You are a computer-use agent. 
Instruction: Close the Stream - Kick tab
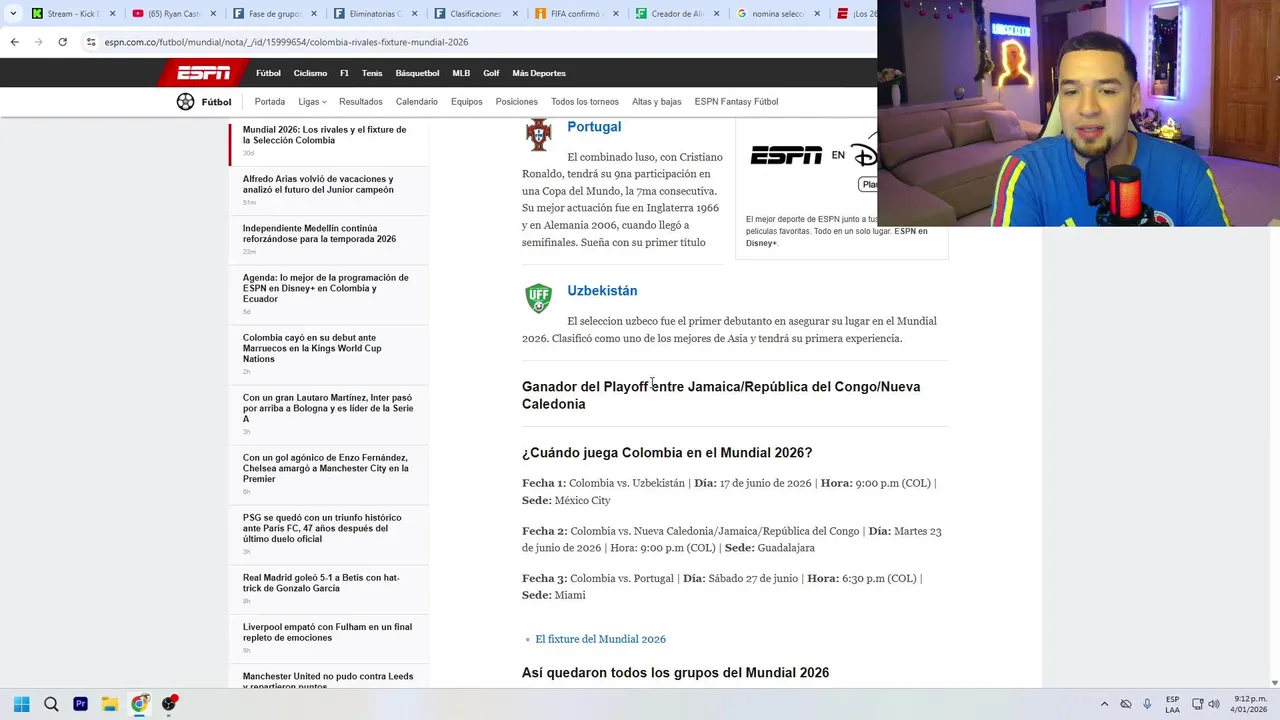113,14
